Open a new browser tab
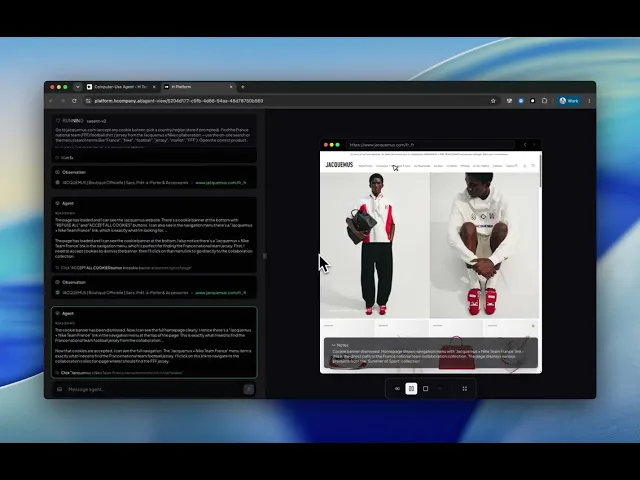 (x=243, y=87)
